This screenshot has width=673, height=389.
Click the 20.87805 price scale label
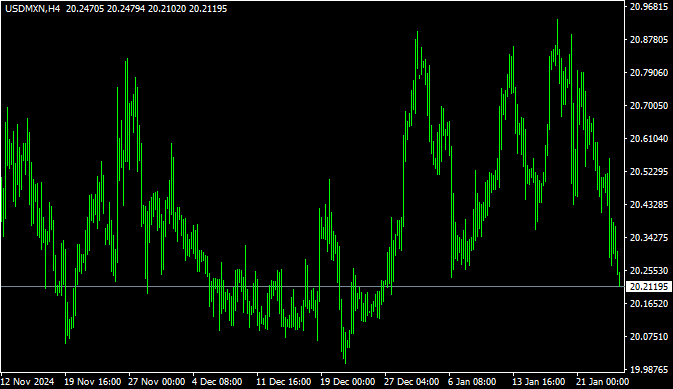(649, 40)
